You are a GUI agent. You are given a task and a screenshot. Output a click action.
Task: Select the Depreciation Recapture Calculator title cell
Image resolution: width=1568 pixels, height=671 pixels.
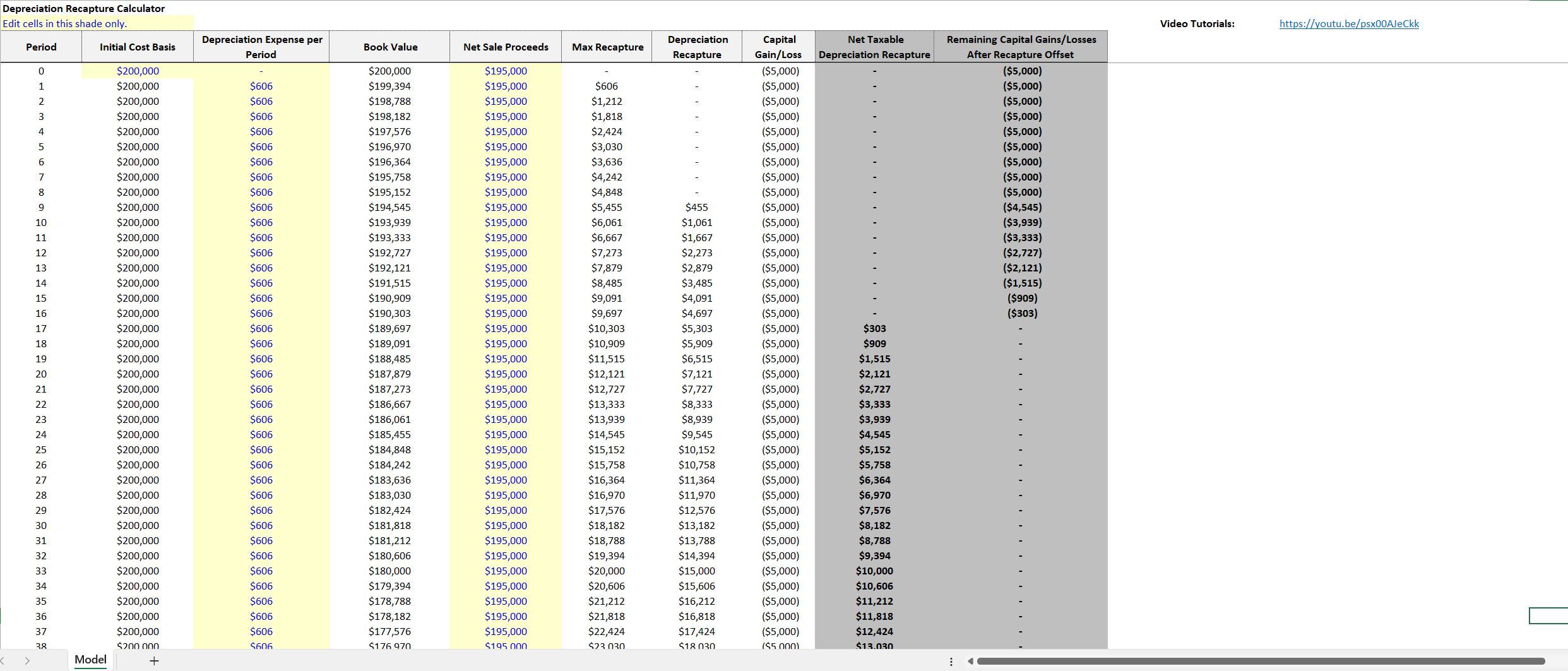(84, 8)
